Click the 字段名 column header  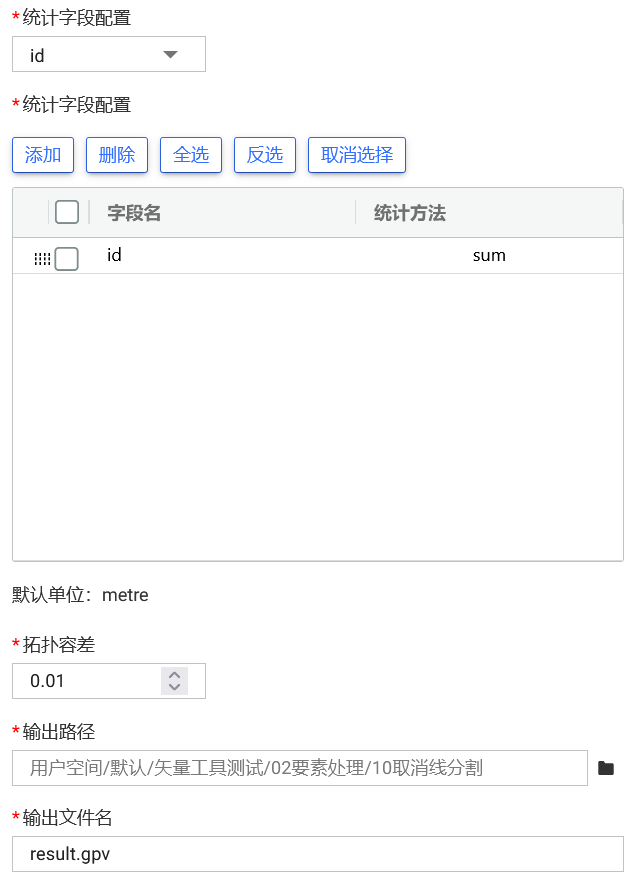(134, 213)
